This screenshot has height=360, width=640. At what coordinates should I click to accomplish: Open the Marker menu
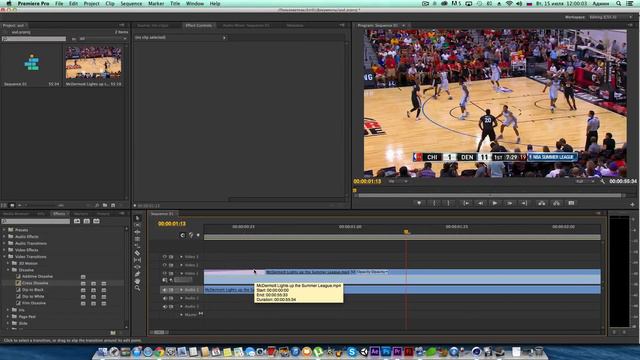point(156,3)
